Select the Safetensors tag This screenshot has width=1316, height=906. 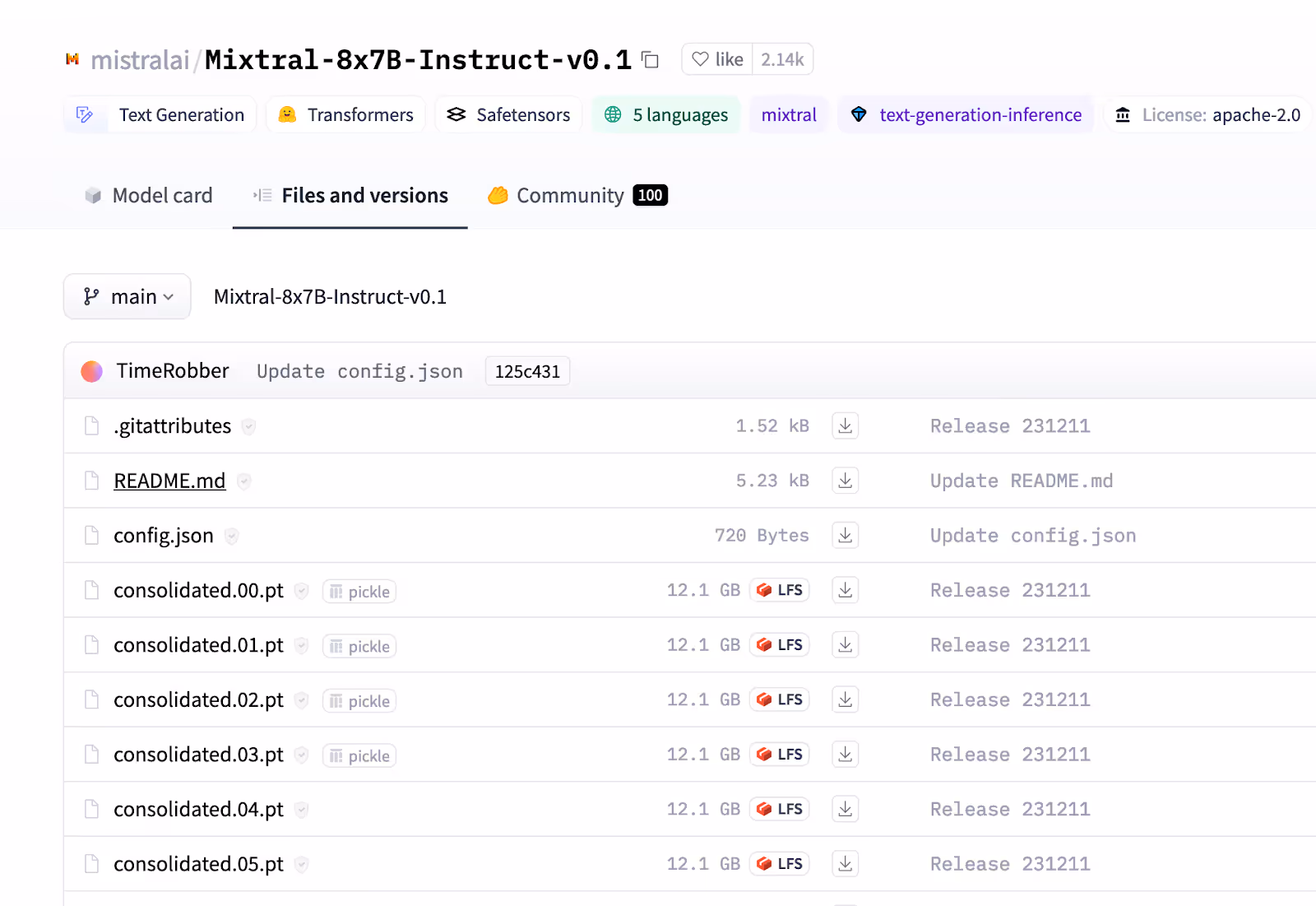point(508,114)
